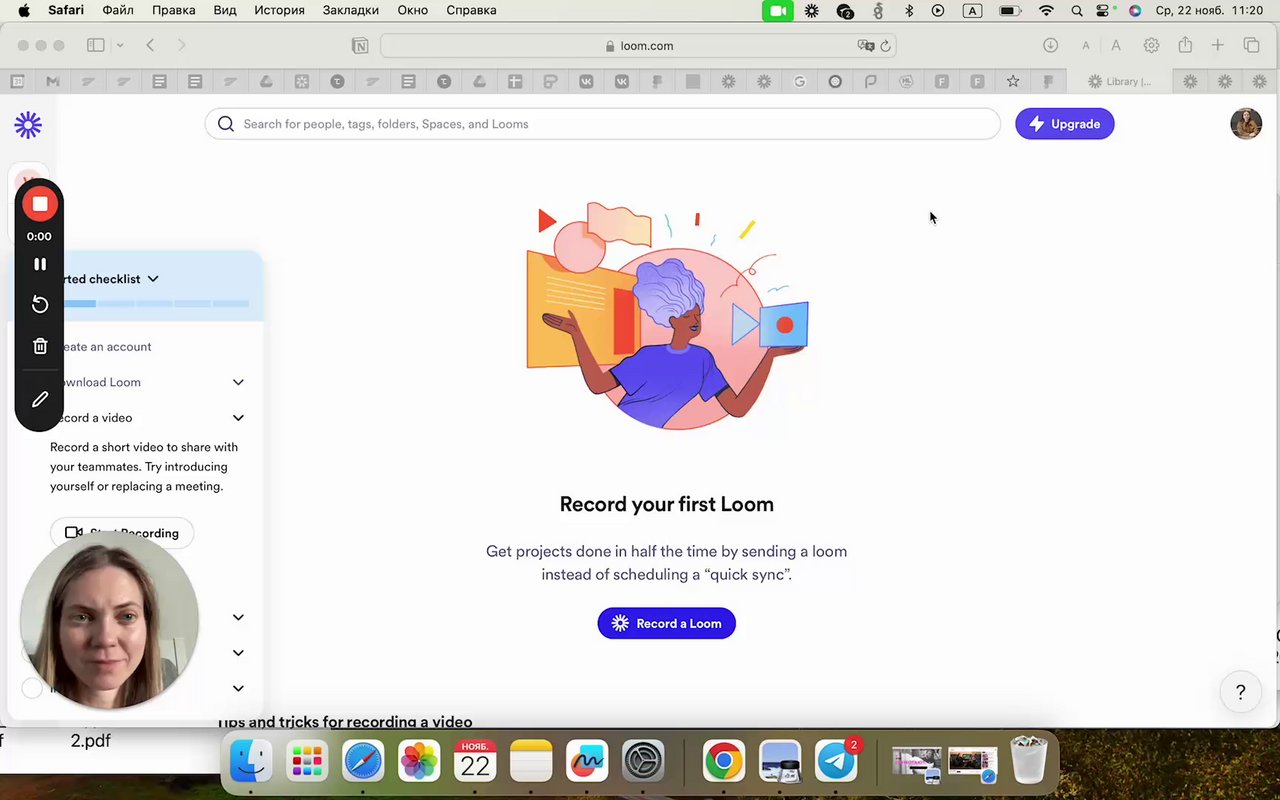Click the loom.com address bar
This screenshot has width=1280, height=800.
(x=638, y=45)
